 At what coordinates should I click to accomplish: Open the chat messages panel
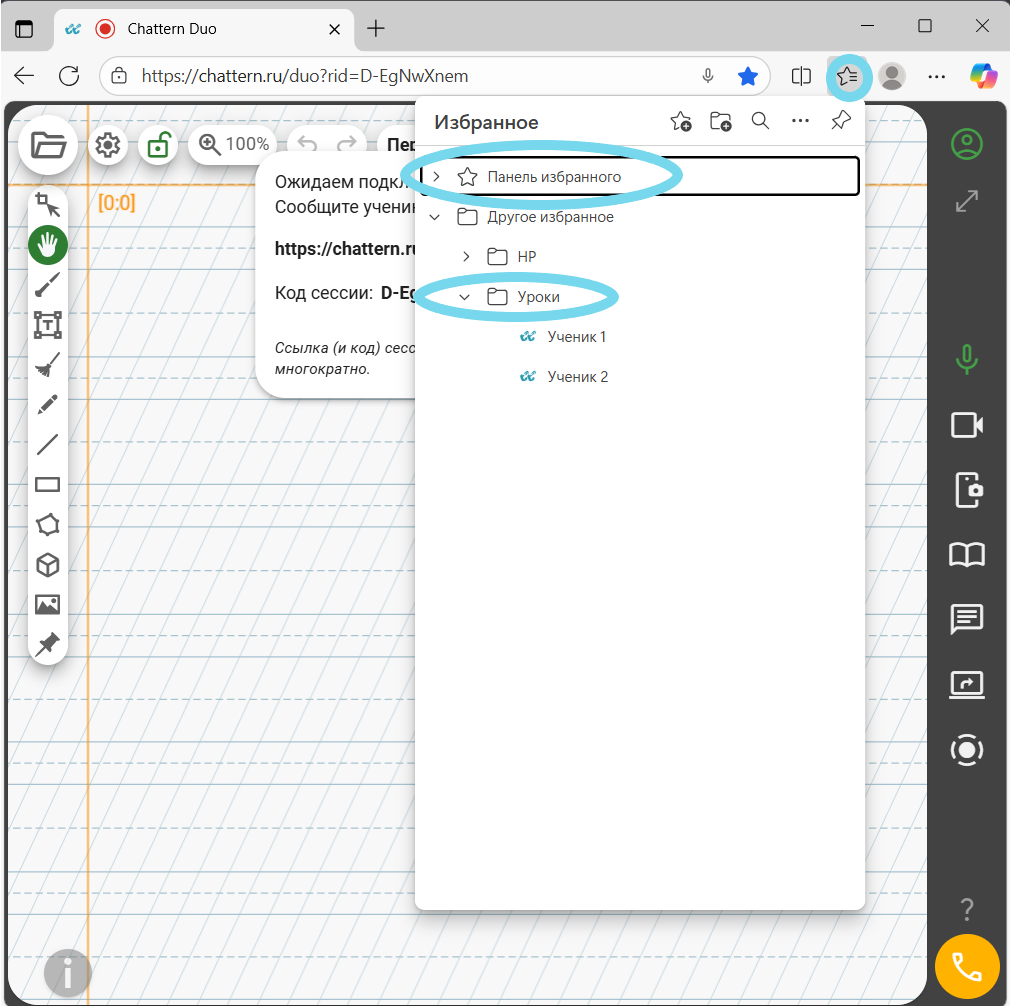click(966, 620)
